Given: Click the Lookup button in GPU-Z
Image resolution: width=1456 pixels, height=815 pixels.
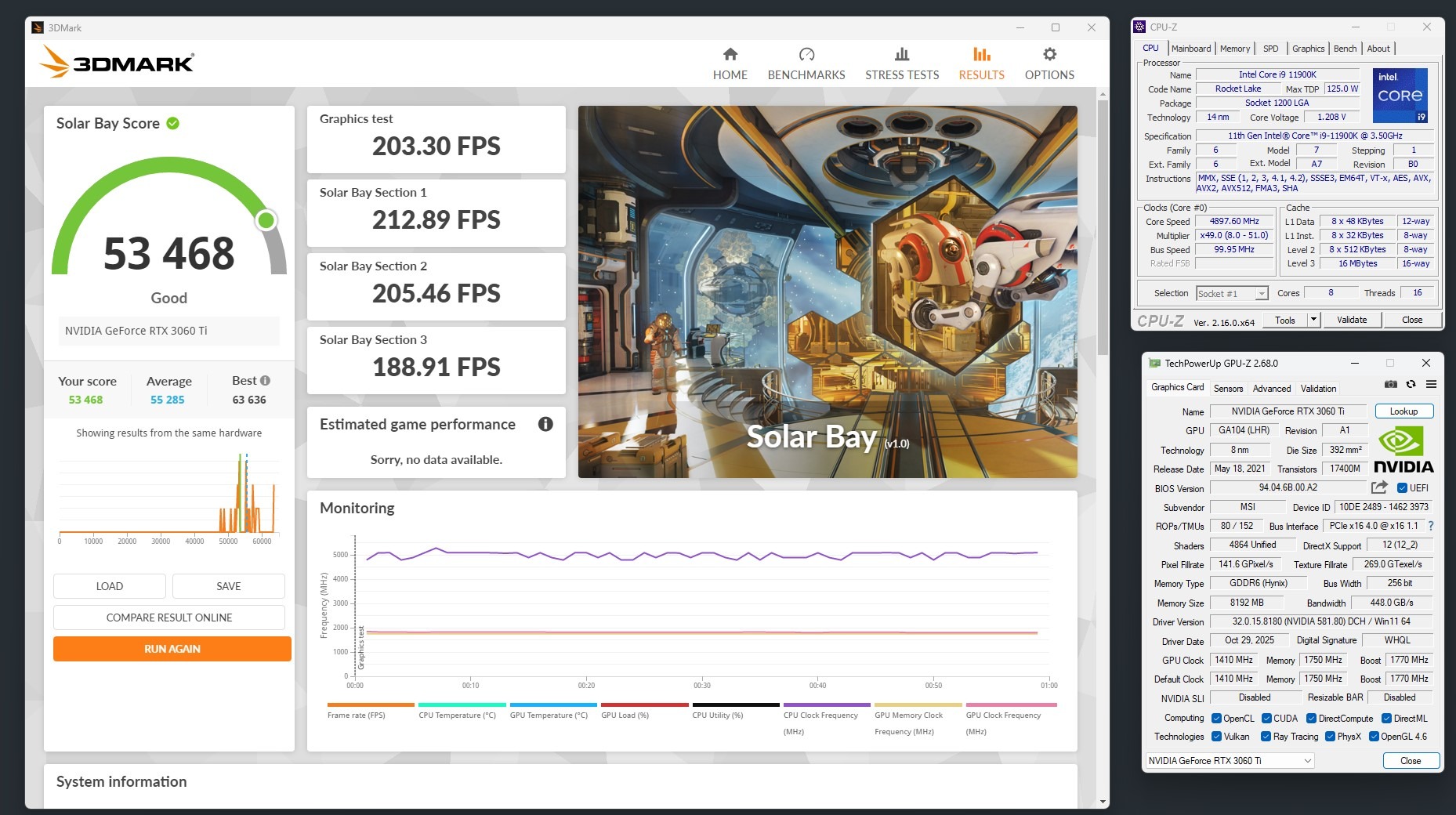Looking at the screenshot, I should 1403,411.
